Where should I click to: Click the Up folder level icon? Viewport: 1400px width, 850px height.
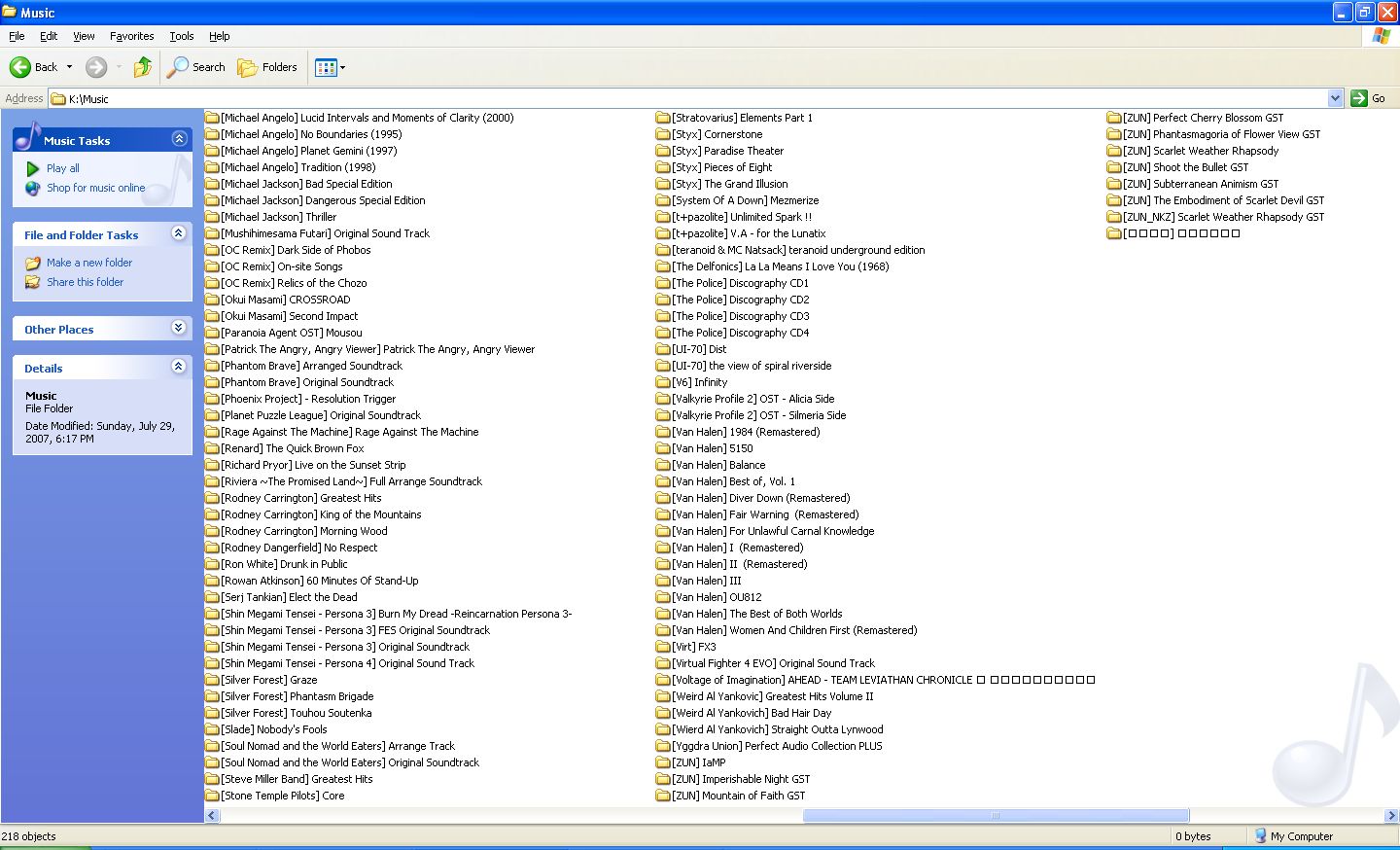pos(143,67)
